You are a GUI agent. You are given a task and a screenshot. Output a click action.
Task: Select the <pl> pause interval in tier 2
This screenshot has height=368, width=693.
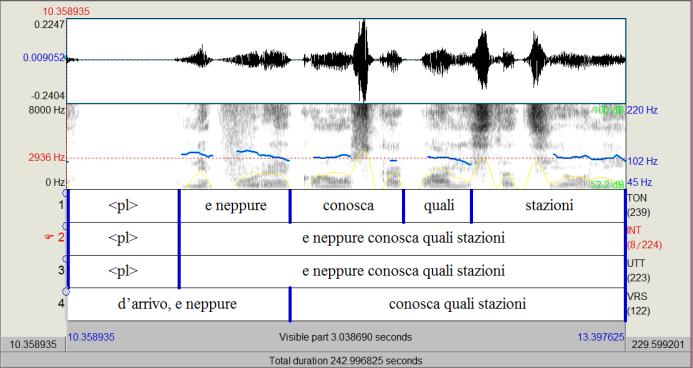tap(123, 238)
